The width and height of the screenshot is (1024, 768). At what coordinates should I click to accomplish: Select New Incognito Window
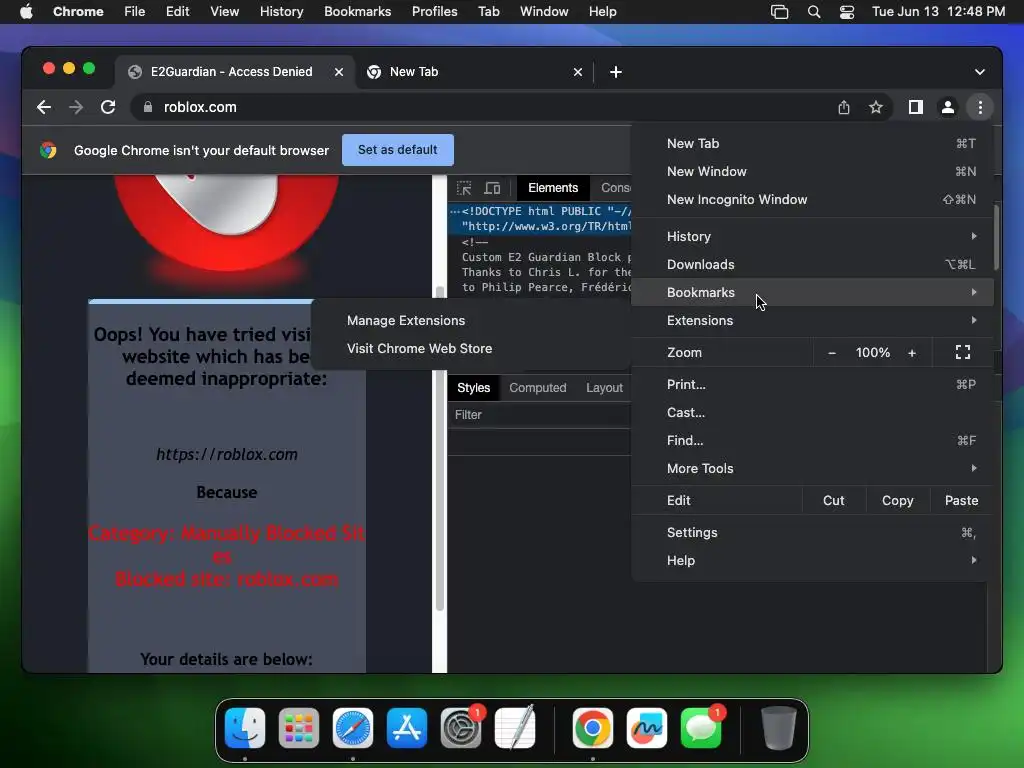(812, 200)
